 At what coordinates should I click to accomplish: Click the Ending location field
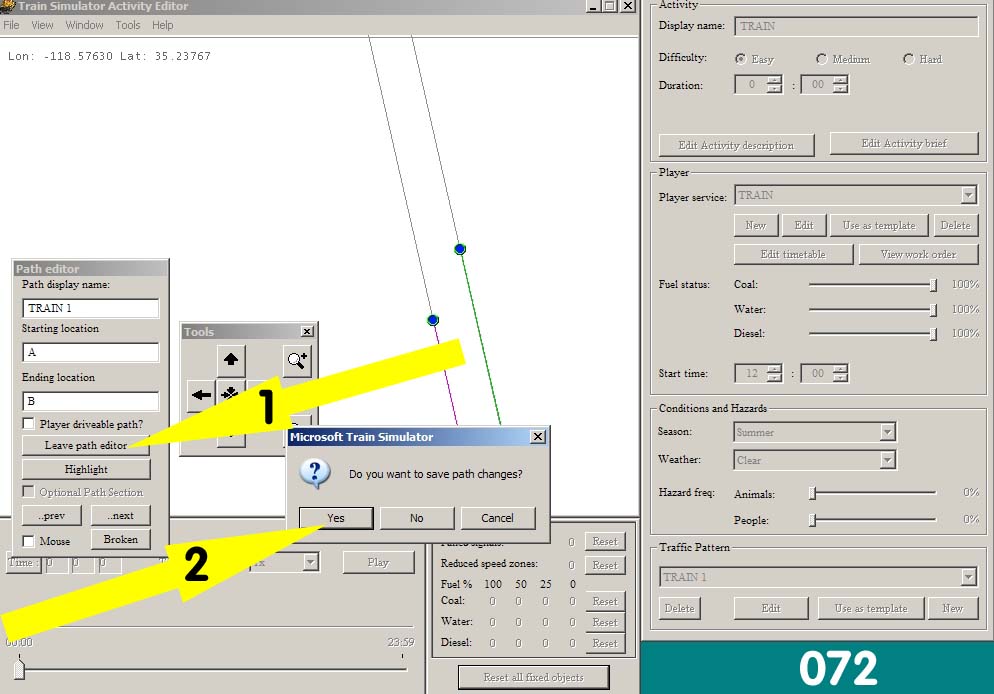(x=91, y=401)
